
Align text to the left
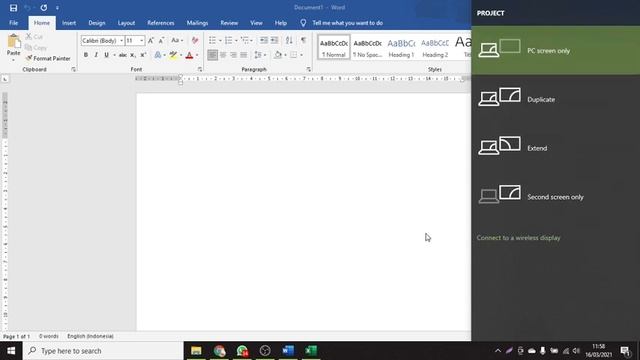click(x=212, y=55)
